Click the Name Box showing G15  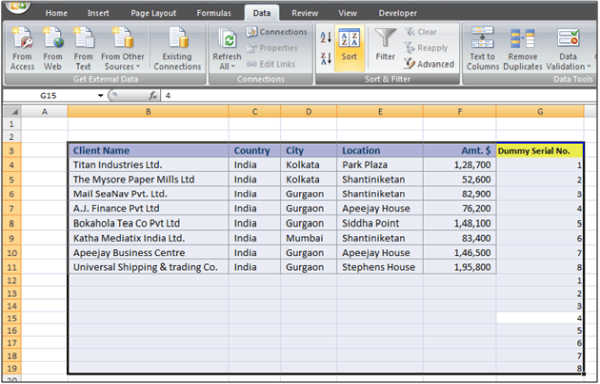[x=49, y=95]
